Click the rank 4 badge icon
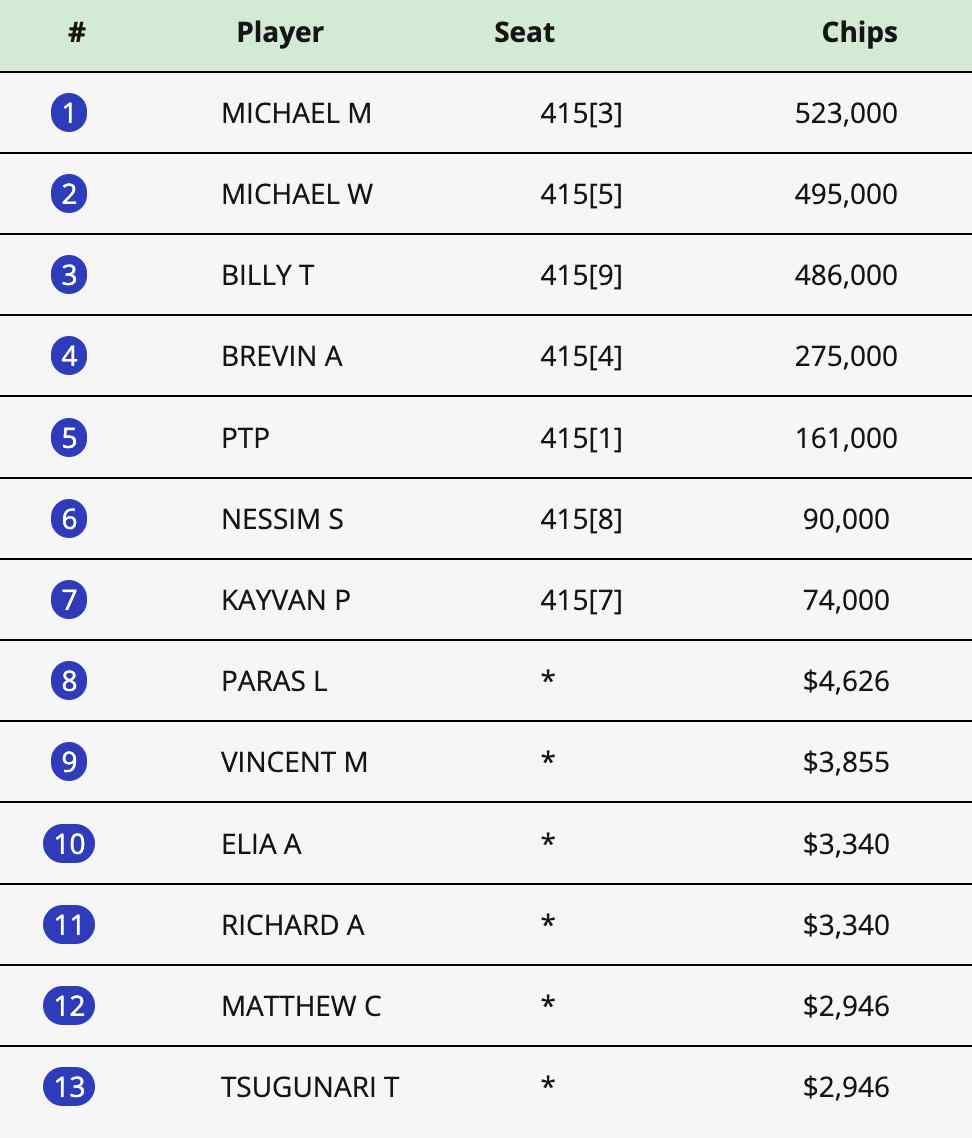This screenshot has height=1138, width=972. 69,356
